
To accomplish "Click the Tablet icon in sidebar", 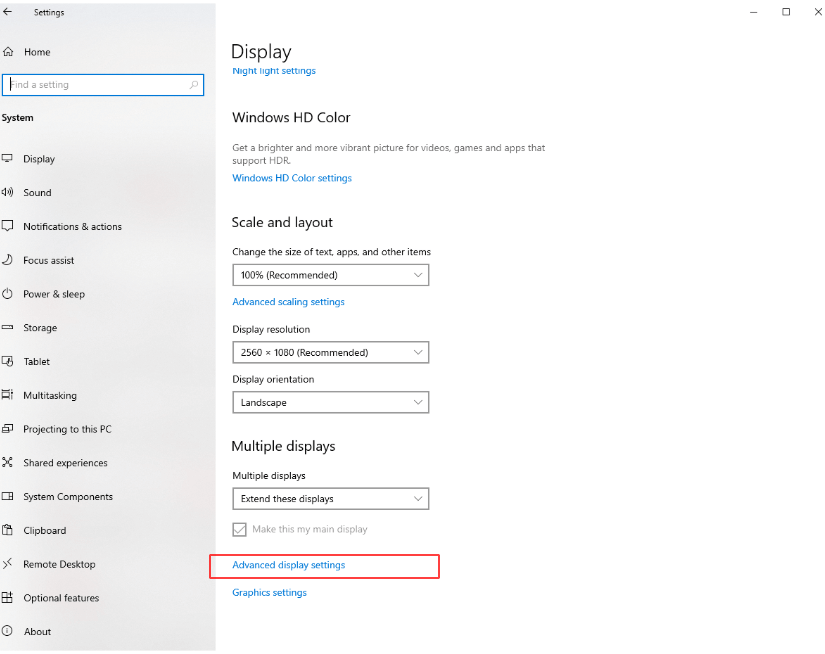I will click(7, 361).
